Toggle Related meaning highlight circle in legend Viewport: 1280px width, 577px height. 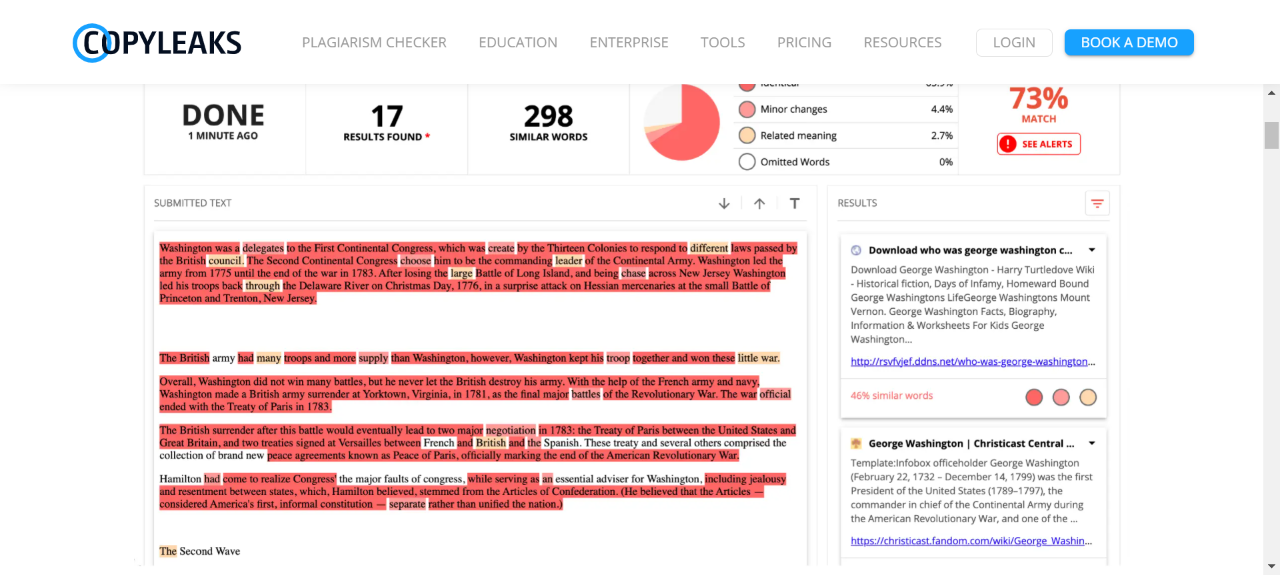pos(747,135)
